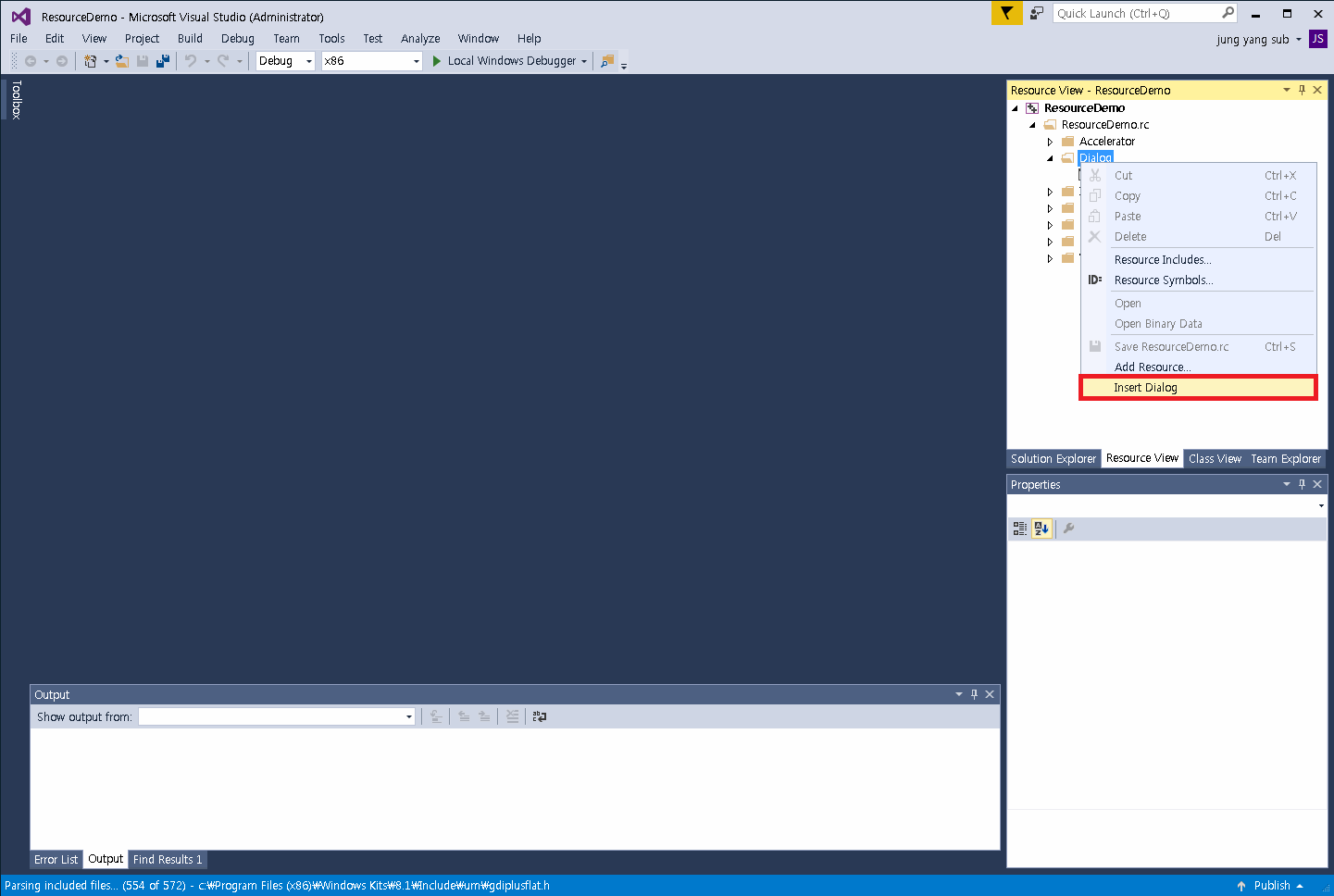Open the View menu
Viewport: 1334px width, 896px height.
[x=94, y=39]
